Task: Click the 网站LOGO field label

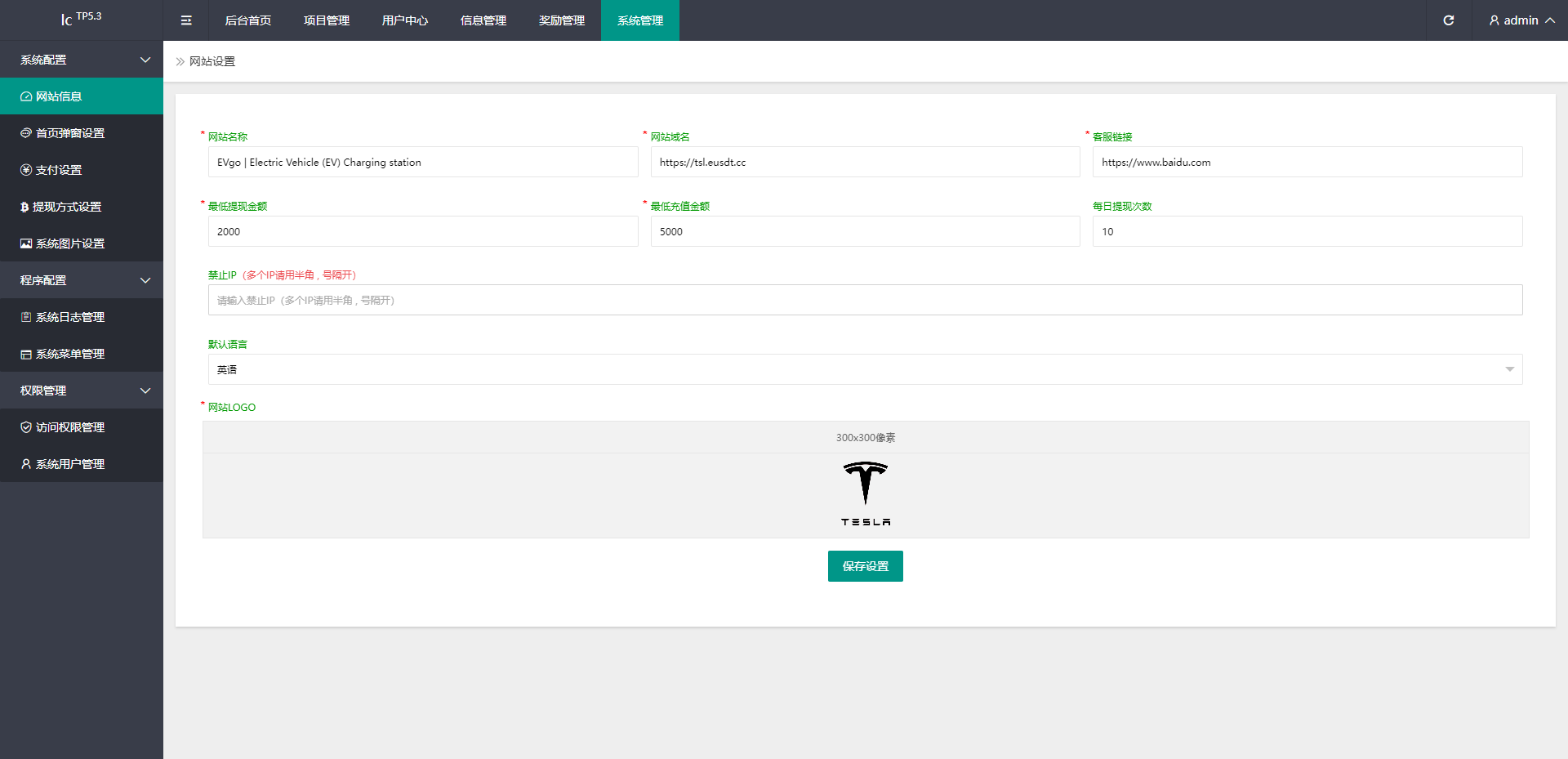Action: [232, 407]
